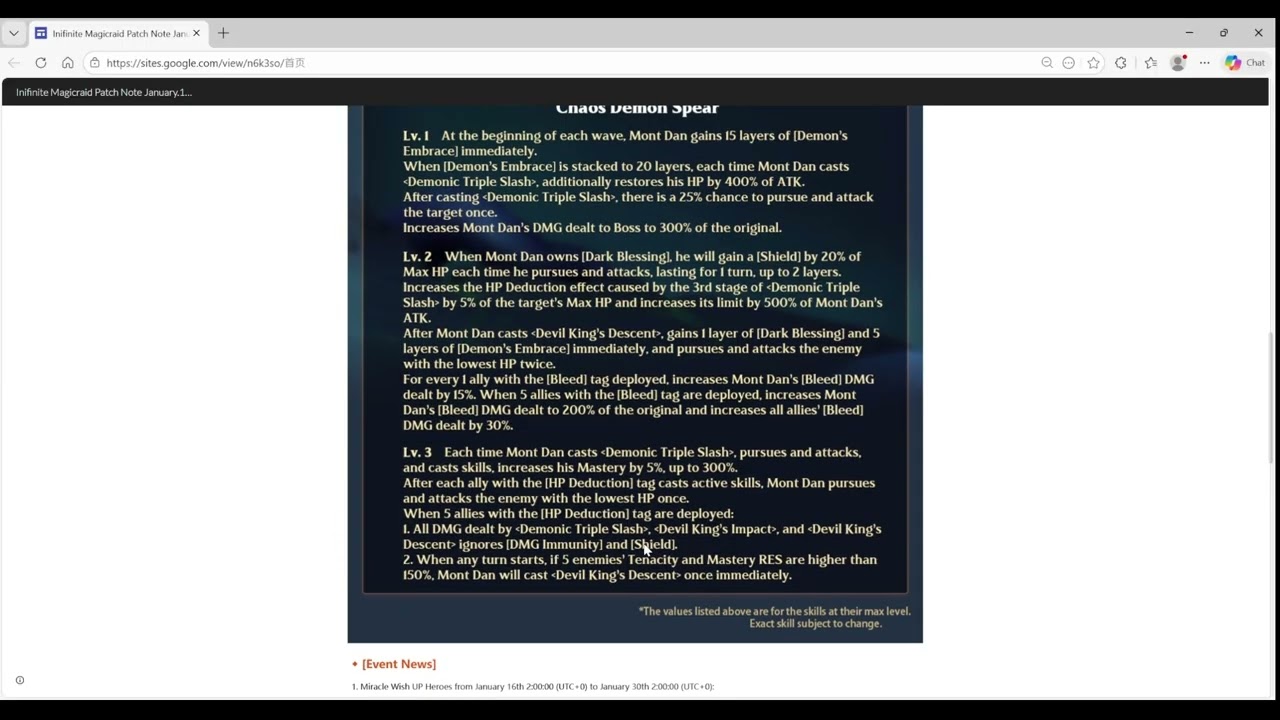Go to the browser home page
The height and width of the screenshot is (720, 1280).
[x=68, y=62]
